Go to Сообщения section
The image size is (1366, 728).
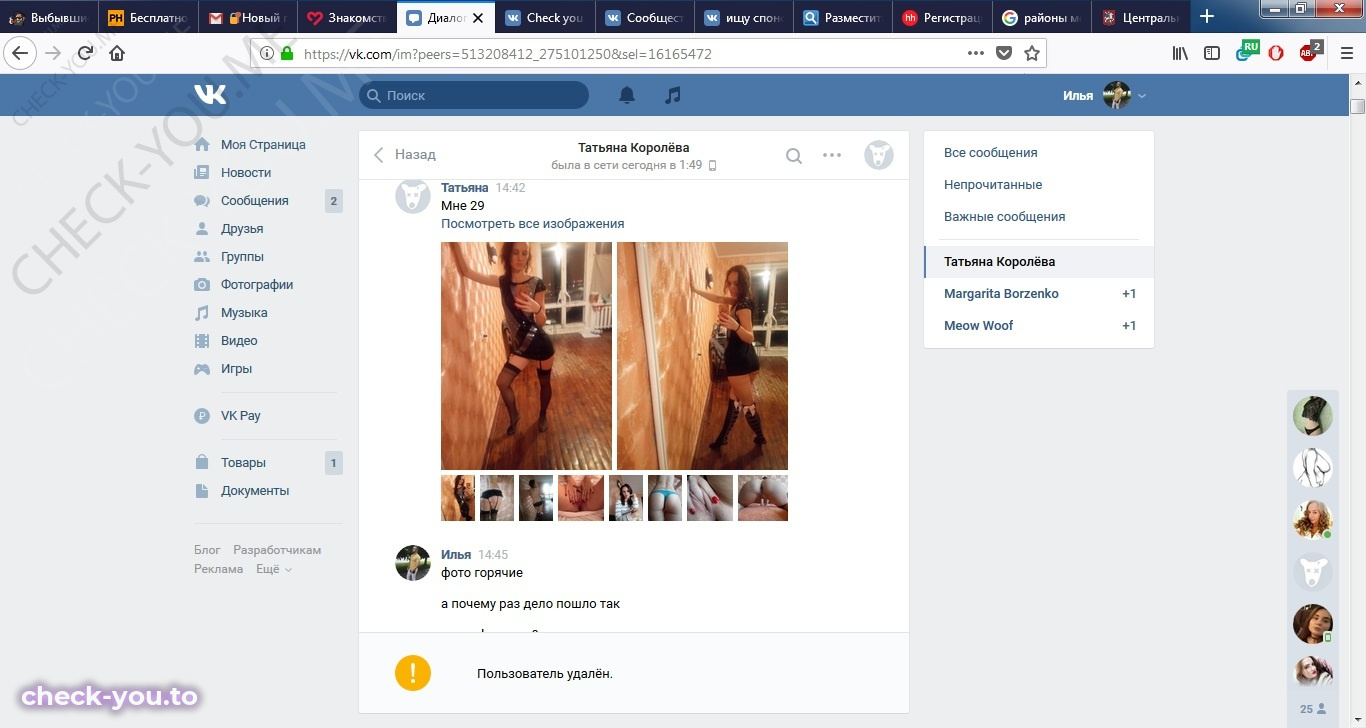[x=254, y=201]
